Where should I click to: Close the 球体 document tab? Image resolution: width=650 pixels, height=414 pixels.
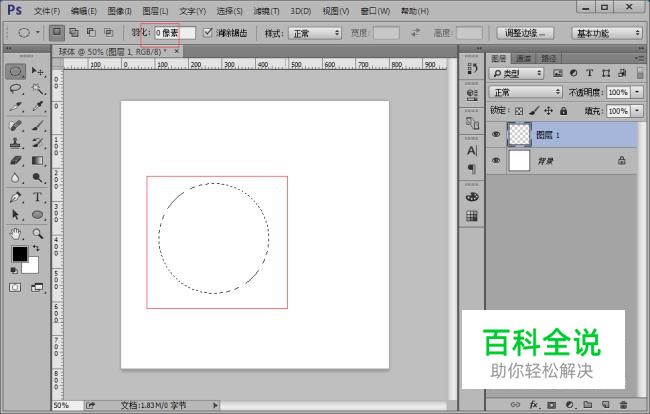pyautogui.click(x=177, y=51)
